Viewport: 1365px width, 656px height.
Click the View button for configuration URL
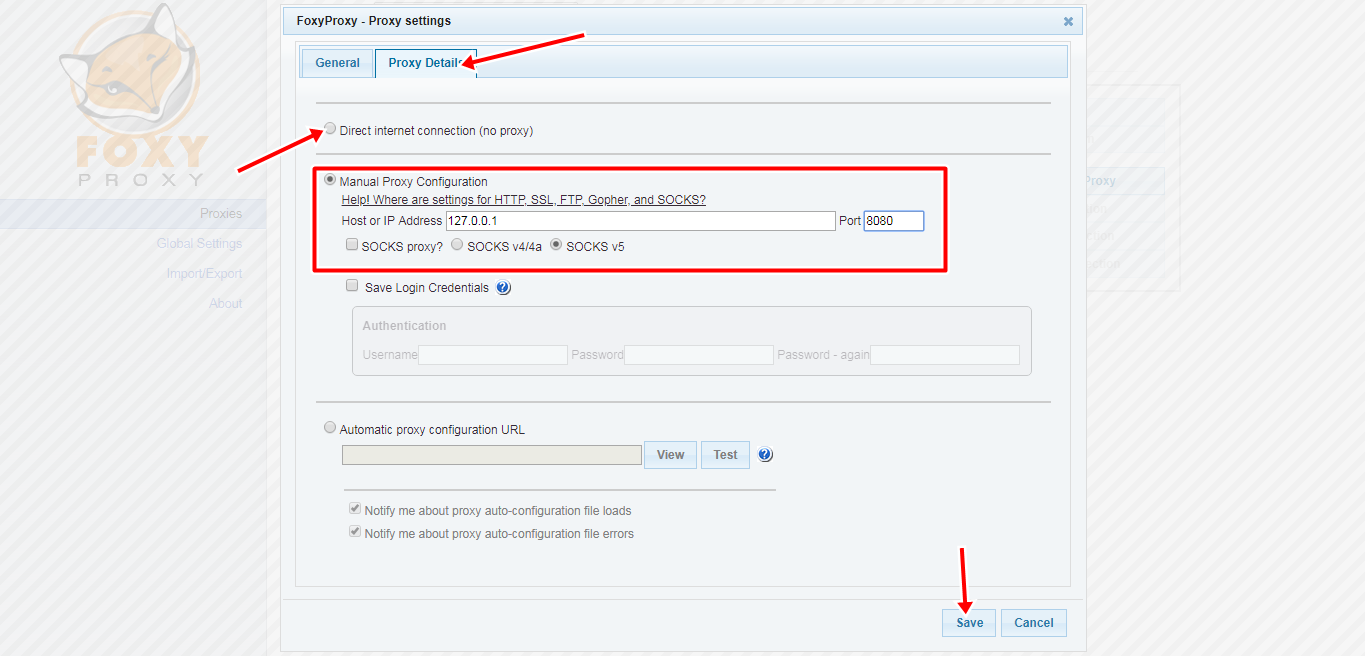point(669,454)
